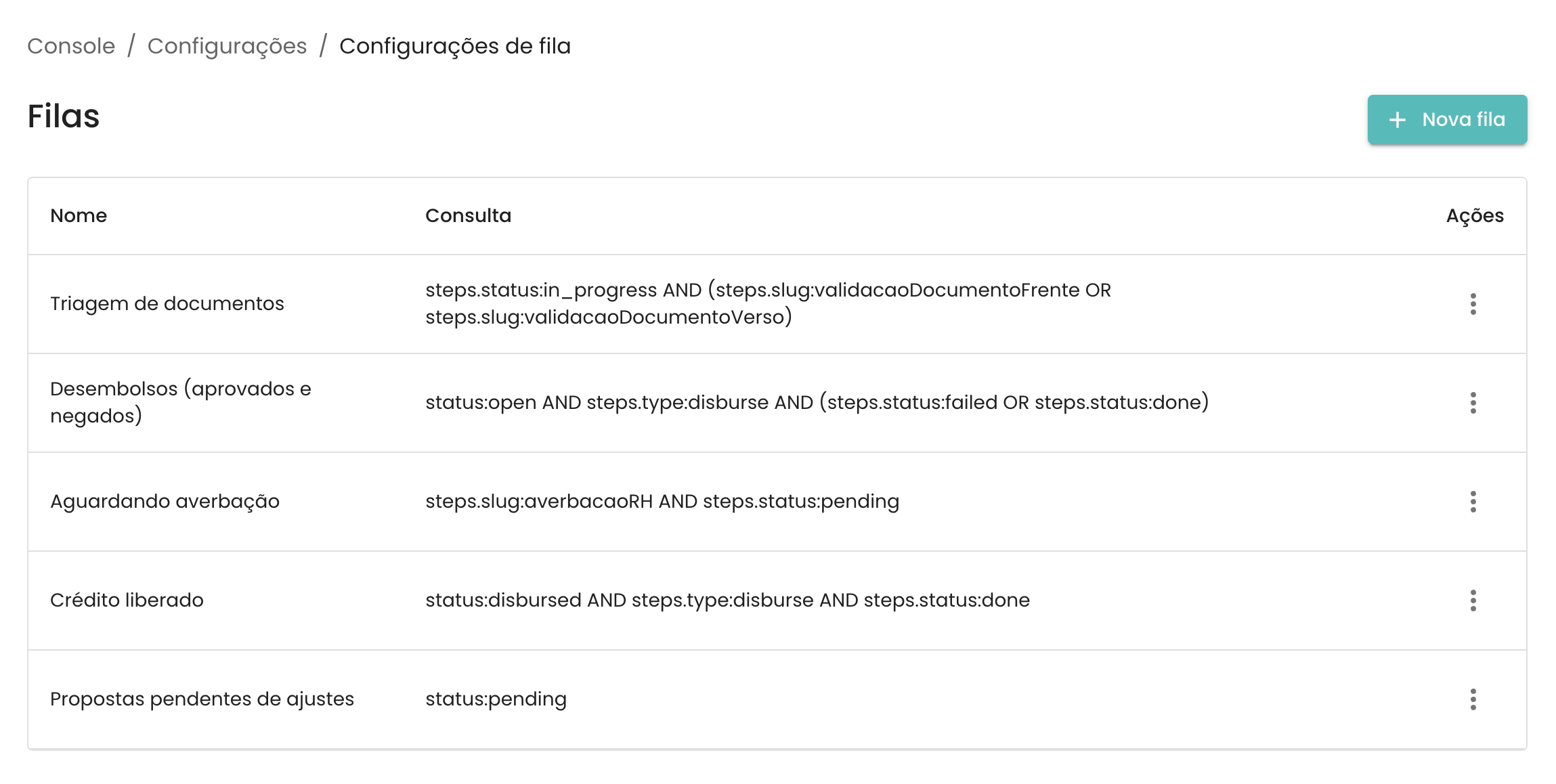Viewport: 1556px width, 784px height.
Task: Navigate to Configurações breadcrumb
Action: click(227, 46)
